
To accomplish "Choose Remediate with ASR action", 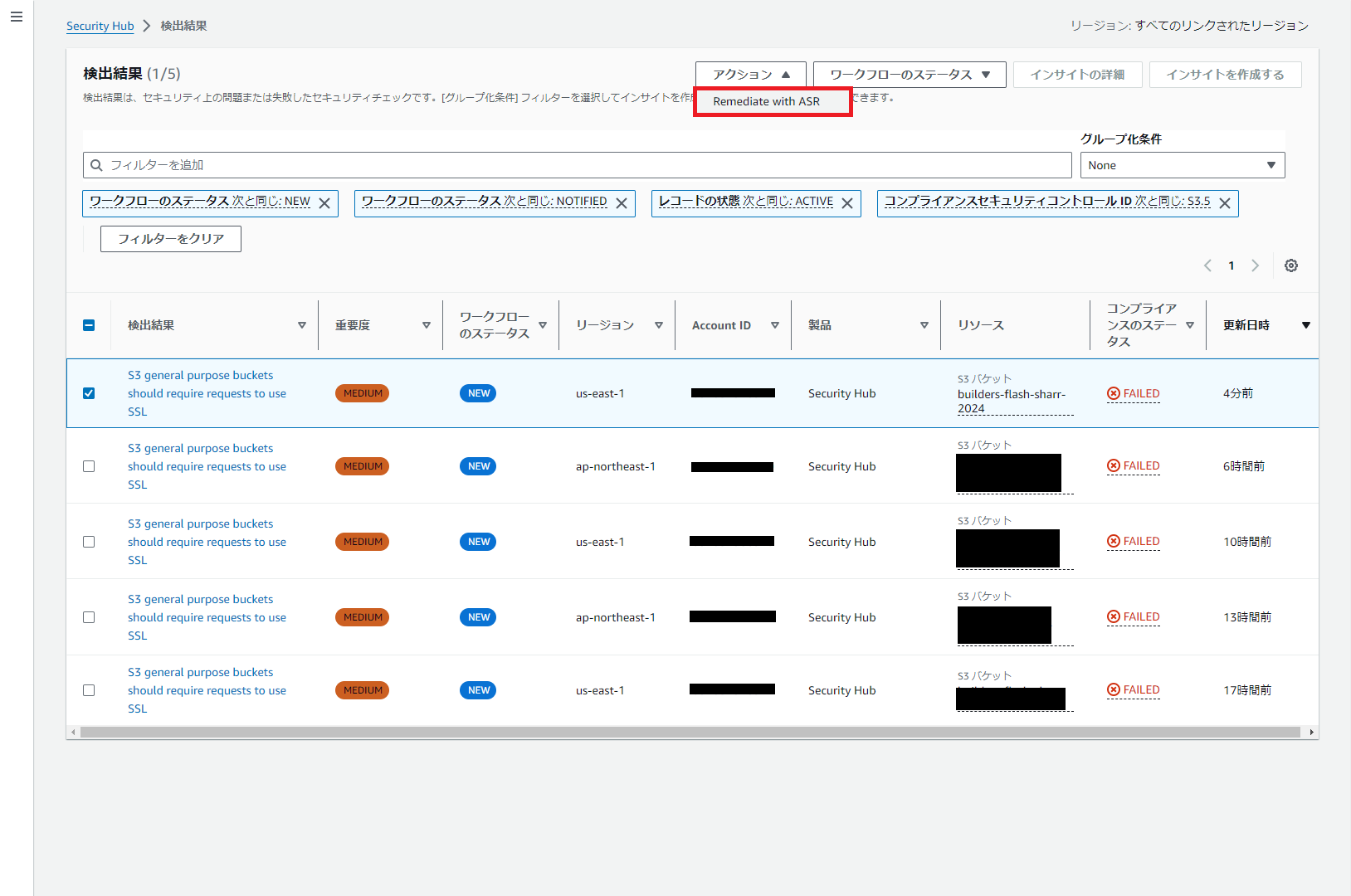I will (773, 101).
